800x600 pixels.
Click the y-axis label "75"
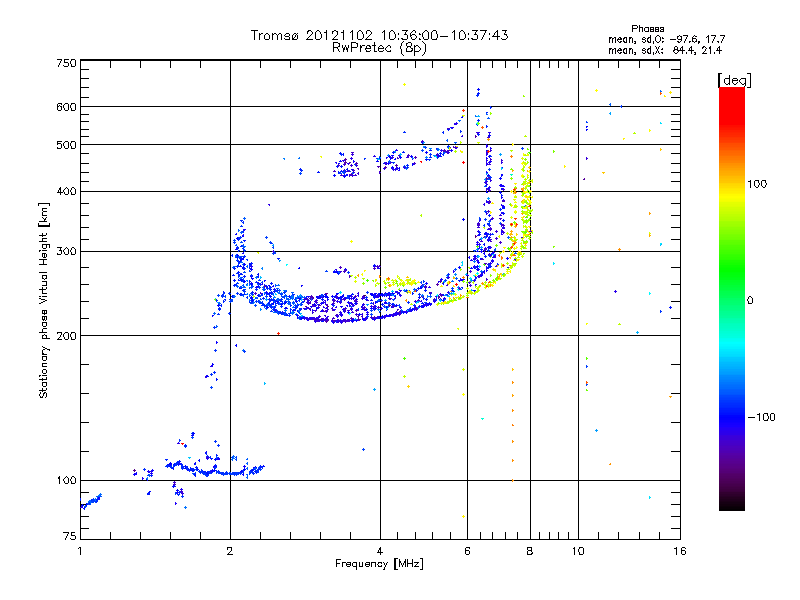[x=70, y=536]
